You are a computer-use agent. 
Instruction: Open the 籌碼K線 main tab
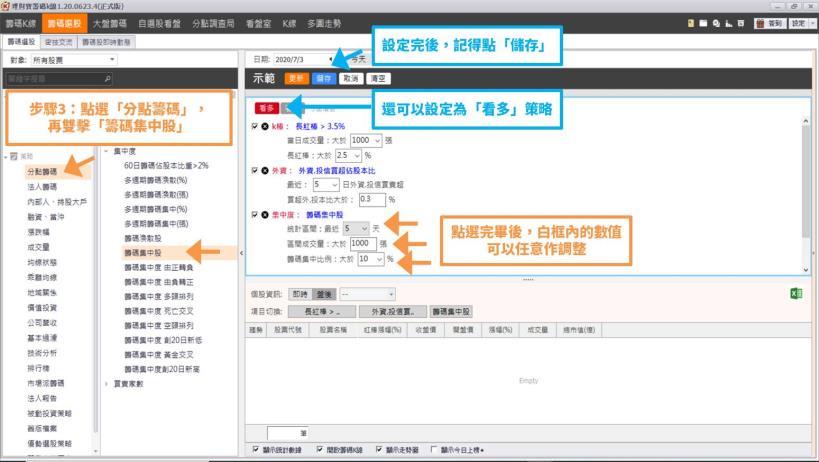click(20, 23)
